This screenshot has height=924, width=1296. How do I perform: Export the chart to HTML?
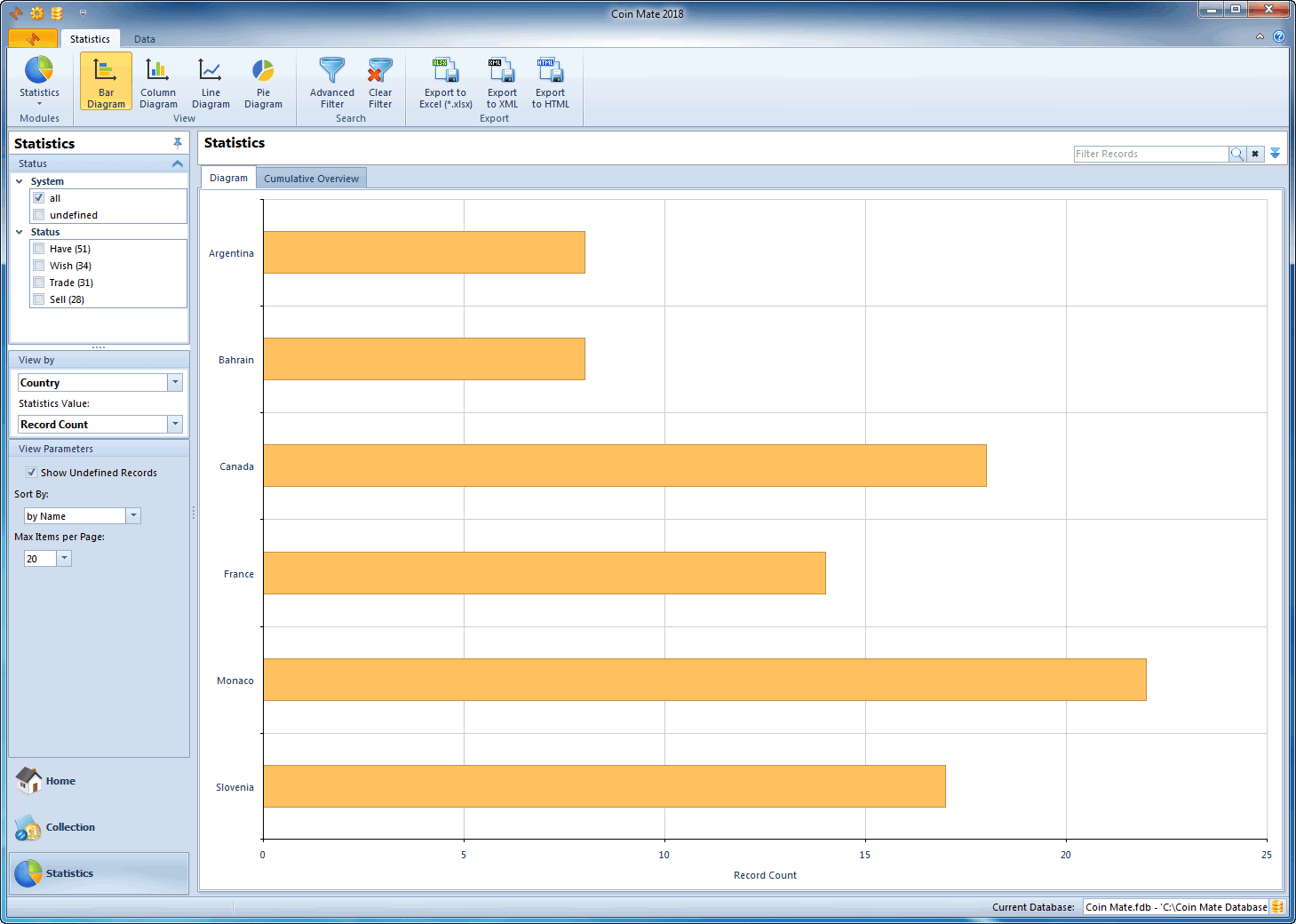pos(550,82)
